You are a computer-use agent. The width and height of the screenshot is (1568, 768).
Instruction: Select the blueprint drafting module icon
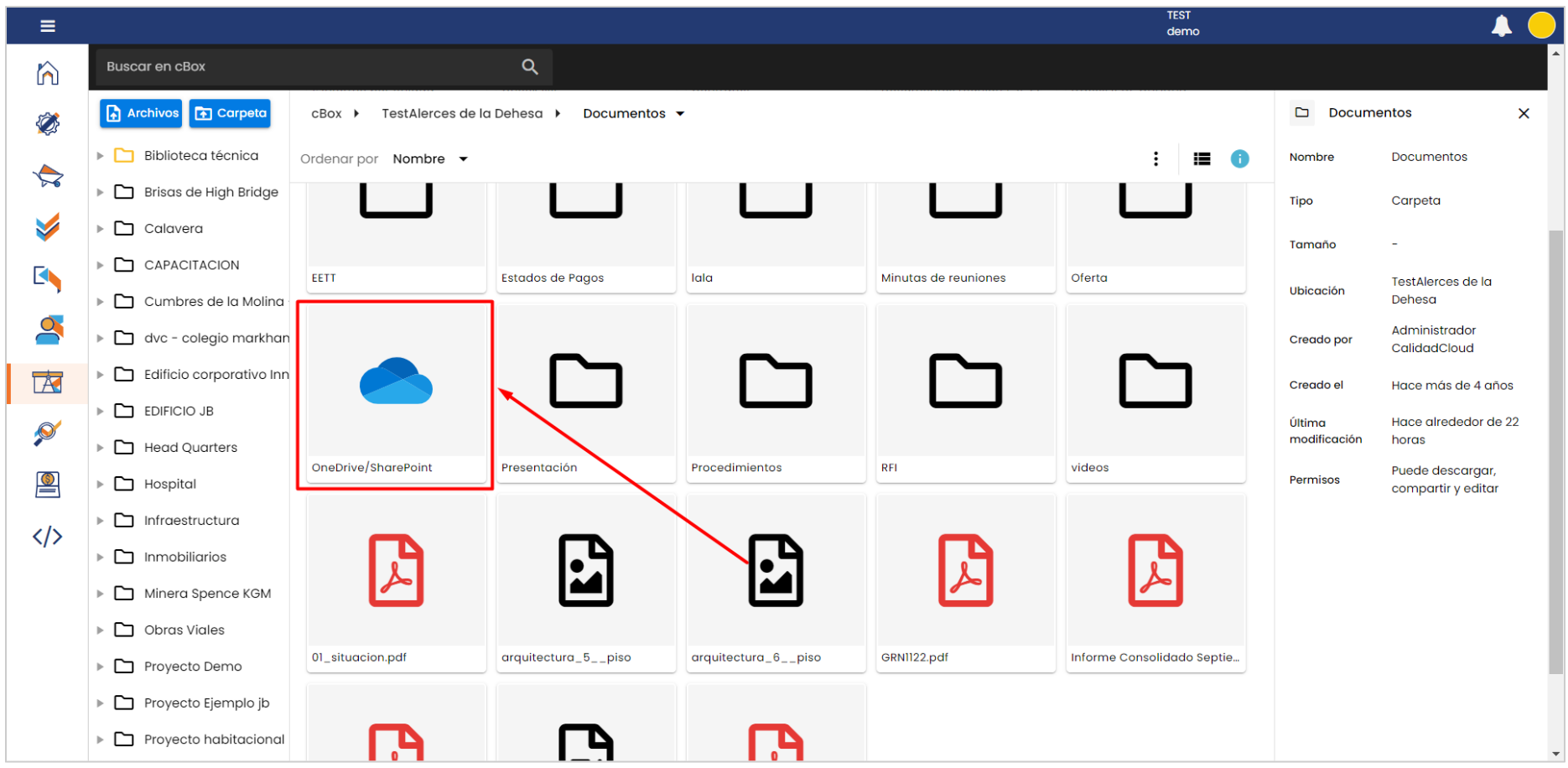point(48,382)
